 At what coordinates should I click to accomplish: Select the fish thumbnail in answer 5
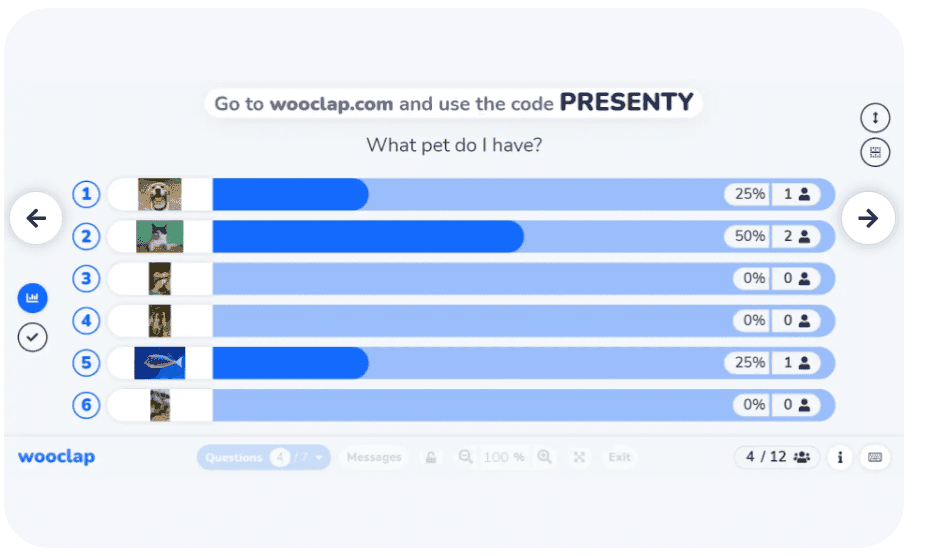(x=160, y=363)
